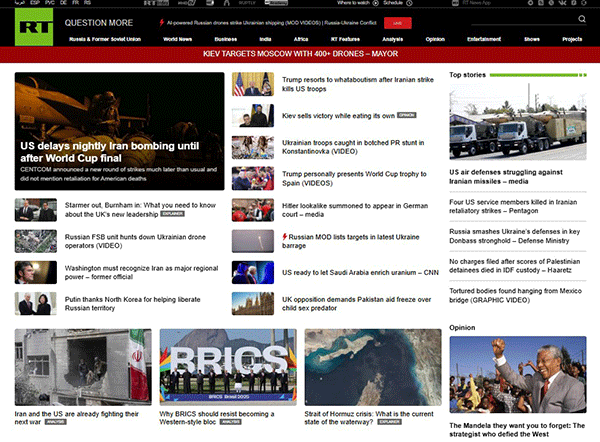Open the Opinion nav item
This screenshot has width=600, height=442.
(435, 39)
